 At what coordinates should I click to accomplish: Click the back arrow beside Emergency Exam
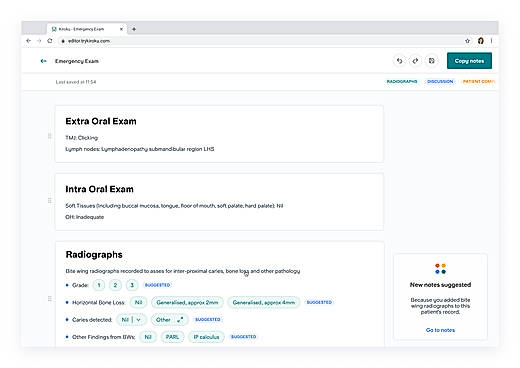pos(43,61)
